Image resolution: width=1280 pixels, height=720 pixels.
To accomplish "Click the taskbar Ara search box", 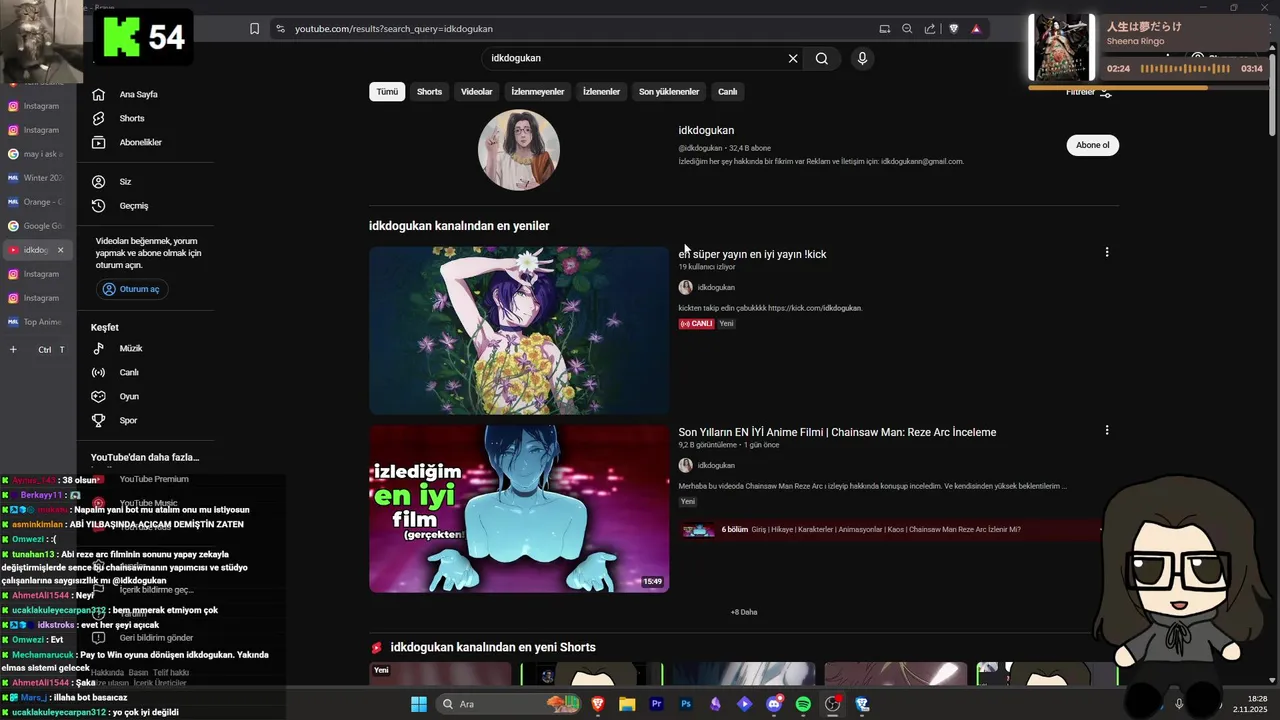I will tap(508, 704).
